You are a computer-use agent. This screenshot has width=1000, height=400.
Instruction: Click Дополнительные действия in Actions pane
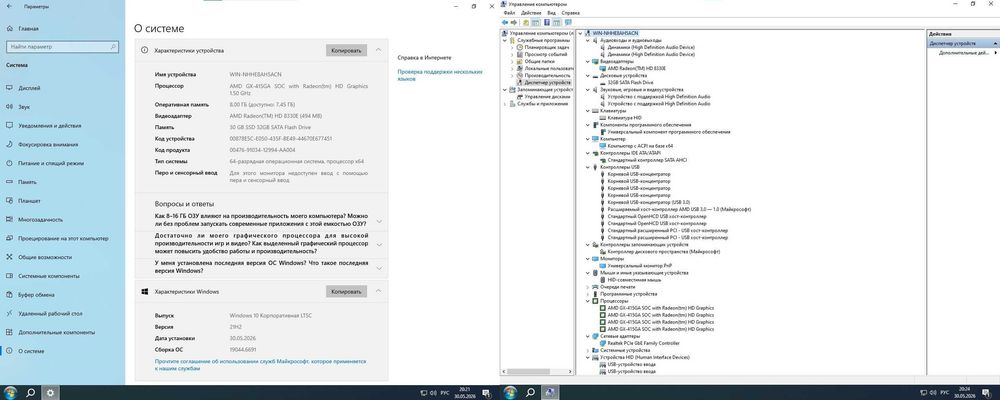(963, 54)
